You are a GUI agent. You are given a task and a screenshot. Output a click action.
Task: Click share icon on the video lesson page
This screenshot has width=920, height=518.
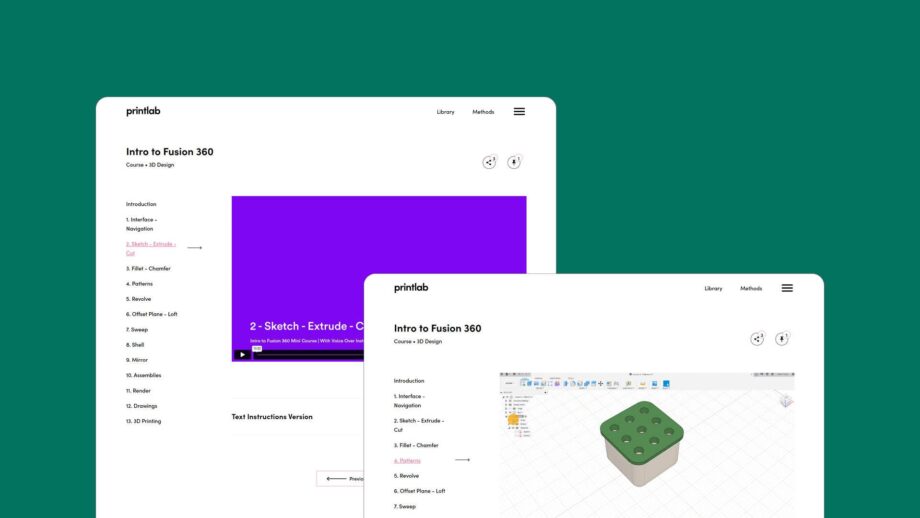click(489, 162)
